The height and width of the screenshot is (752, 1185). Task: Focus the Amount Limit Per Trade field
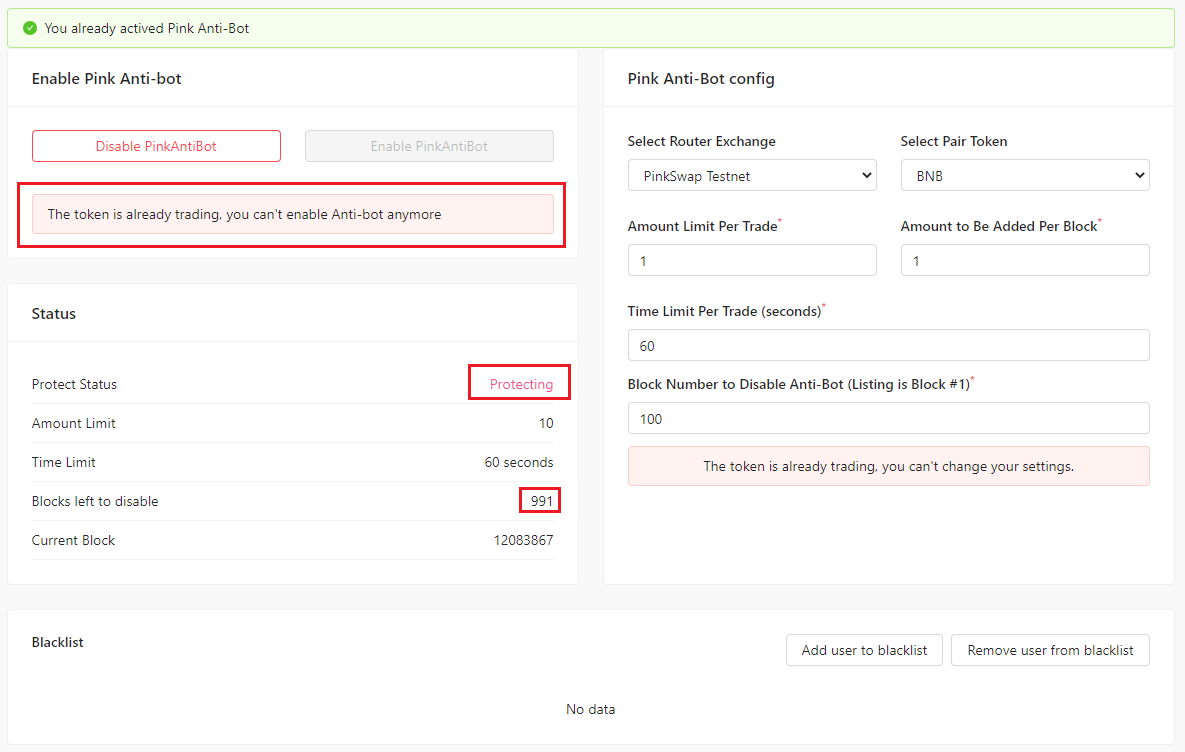coord(752,260)
